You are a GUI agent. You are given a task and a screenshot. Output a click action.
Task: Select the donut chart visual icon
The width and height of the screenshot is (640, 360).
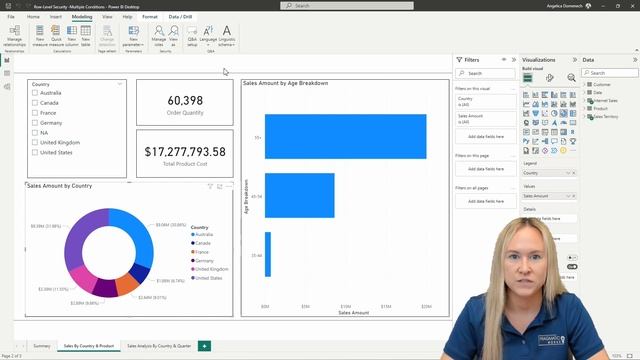(x=564, y=113)
